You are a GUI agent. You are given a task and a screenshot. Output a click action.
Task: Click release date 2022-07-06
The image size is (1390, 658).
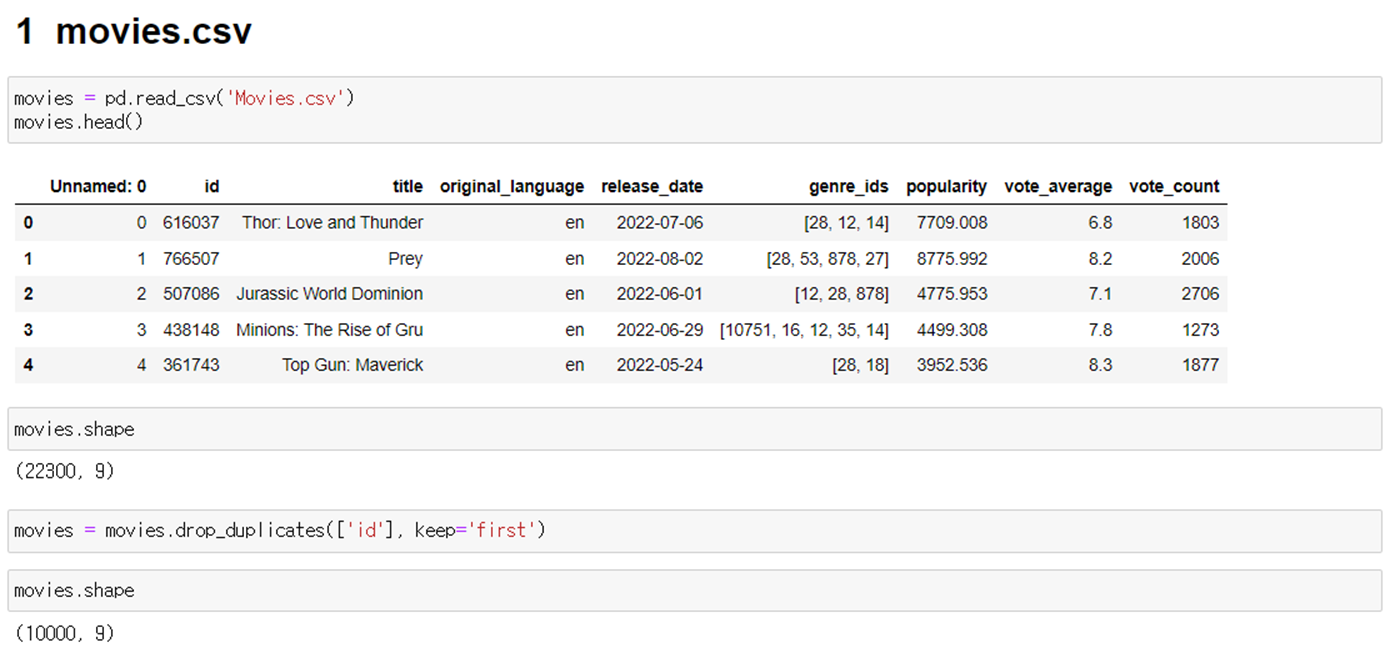660,222
